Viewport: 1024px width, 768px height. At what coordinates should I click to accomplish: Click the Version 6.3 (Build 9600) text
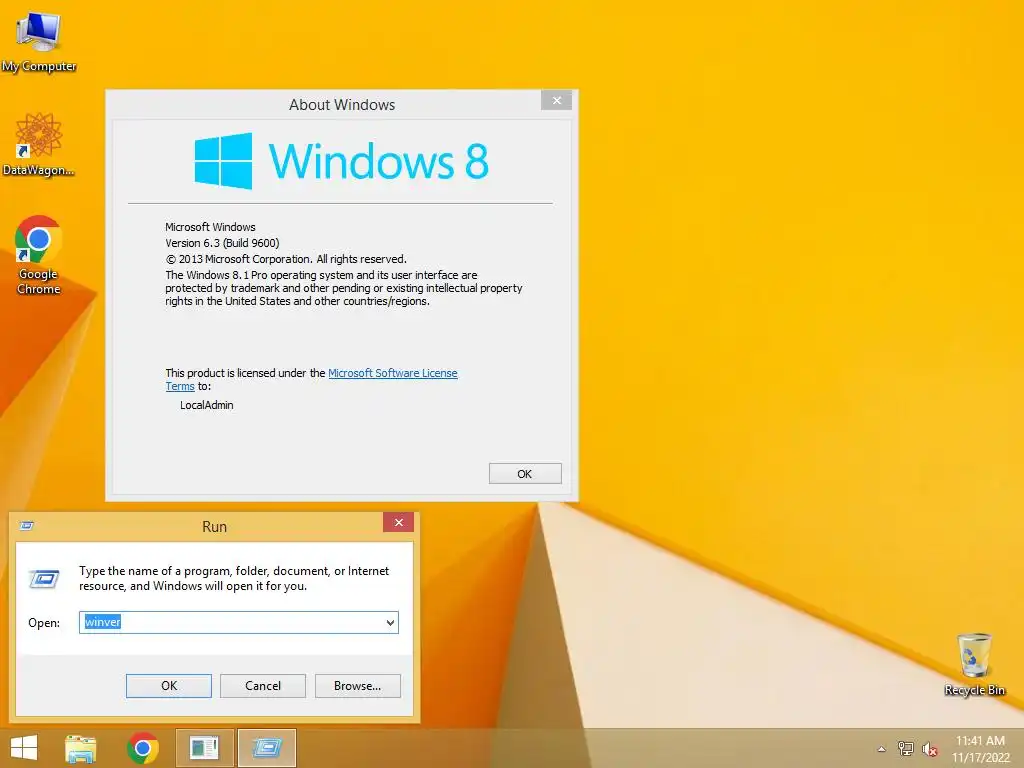[222, 243]
